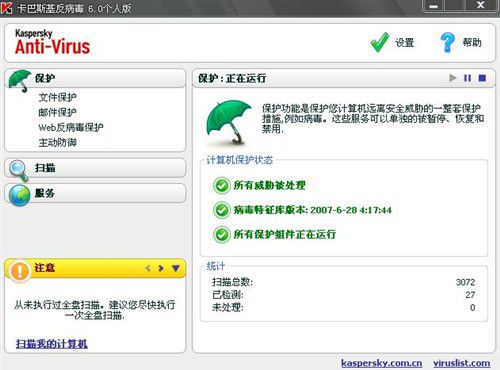The height and width of the screenshot is (370, 500).
Task: Click the Kaspersky Anti-Virus logo
Action: click(x=52, y=42)
